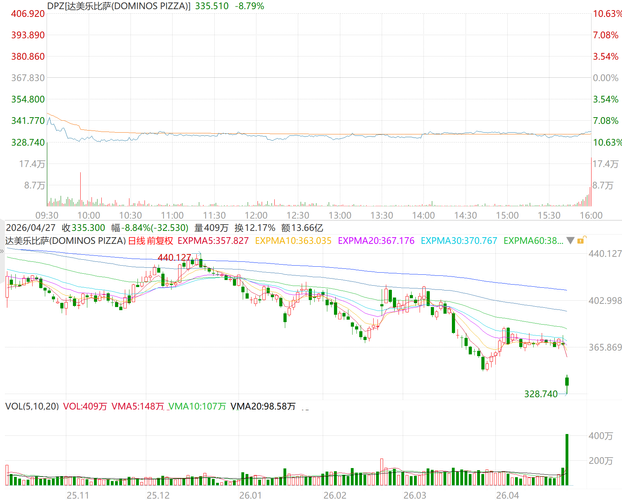Click the 幅-8.84%(-32.530) change value
This screenshot has width=622, height=500.
tap(150, 228)
